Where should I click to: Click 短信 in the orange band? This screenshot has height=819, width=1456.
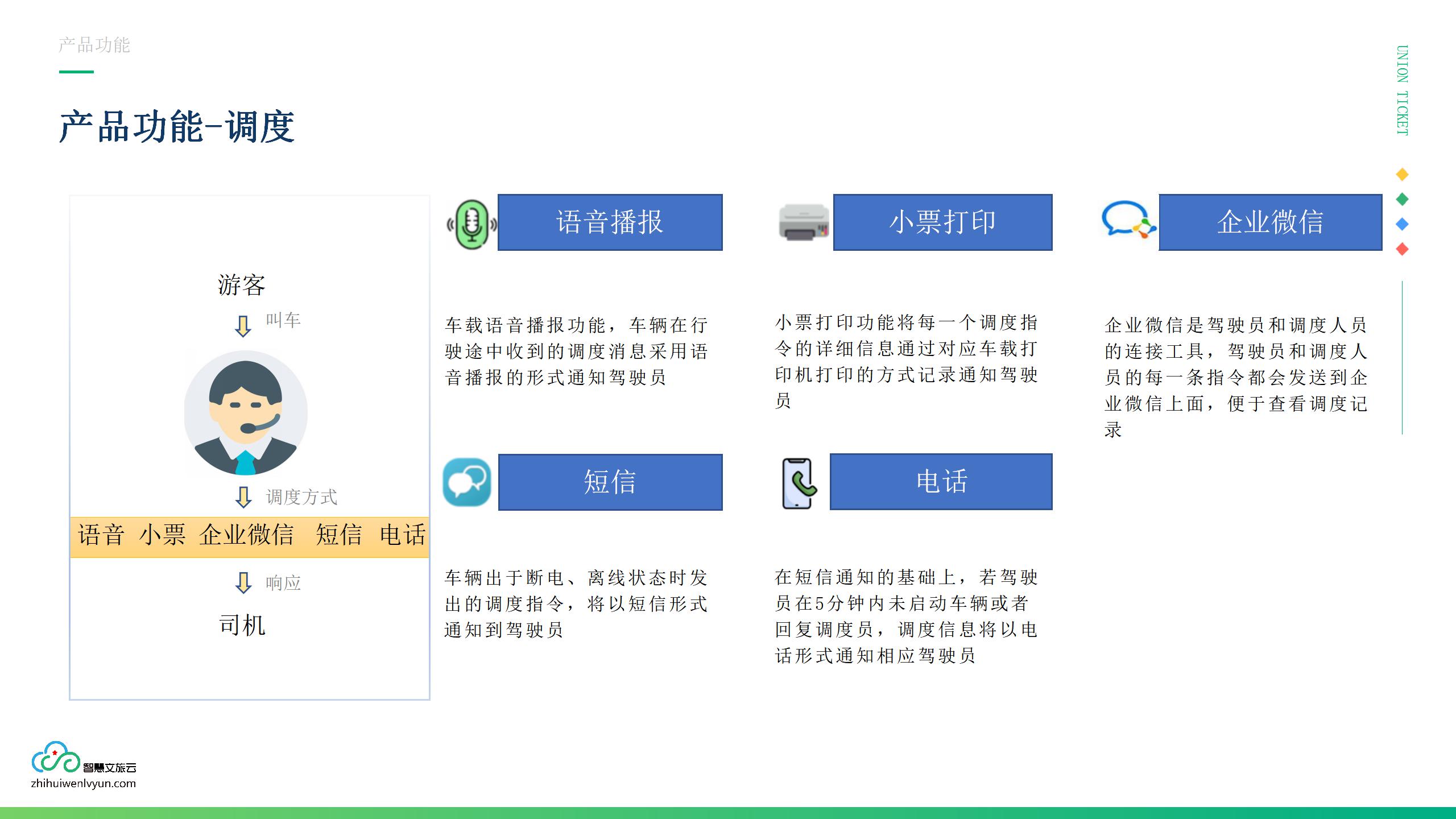click(339, 535)
